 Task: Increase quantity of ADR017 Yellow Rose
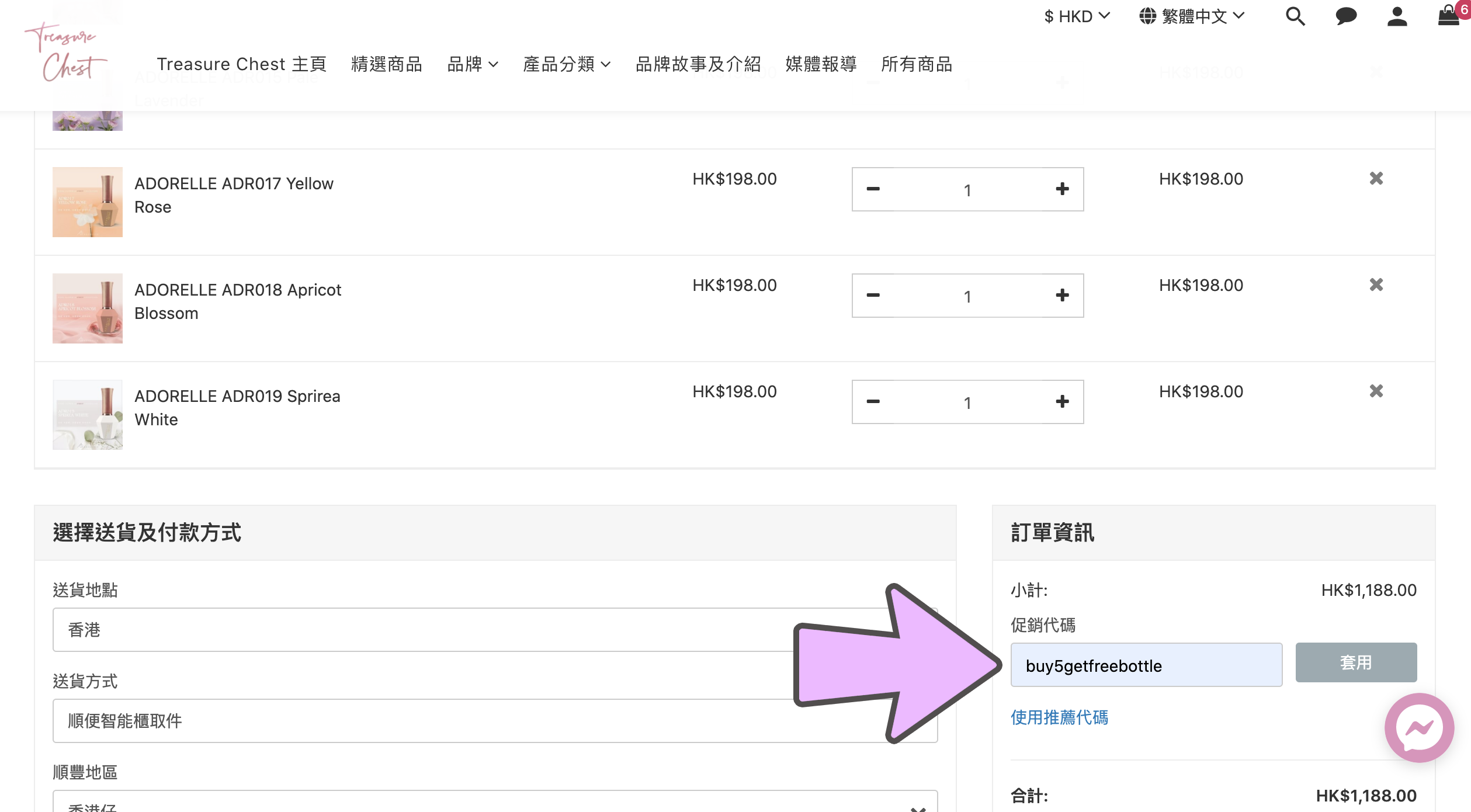(1062, 189)
